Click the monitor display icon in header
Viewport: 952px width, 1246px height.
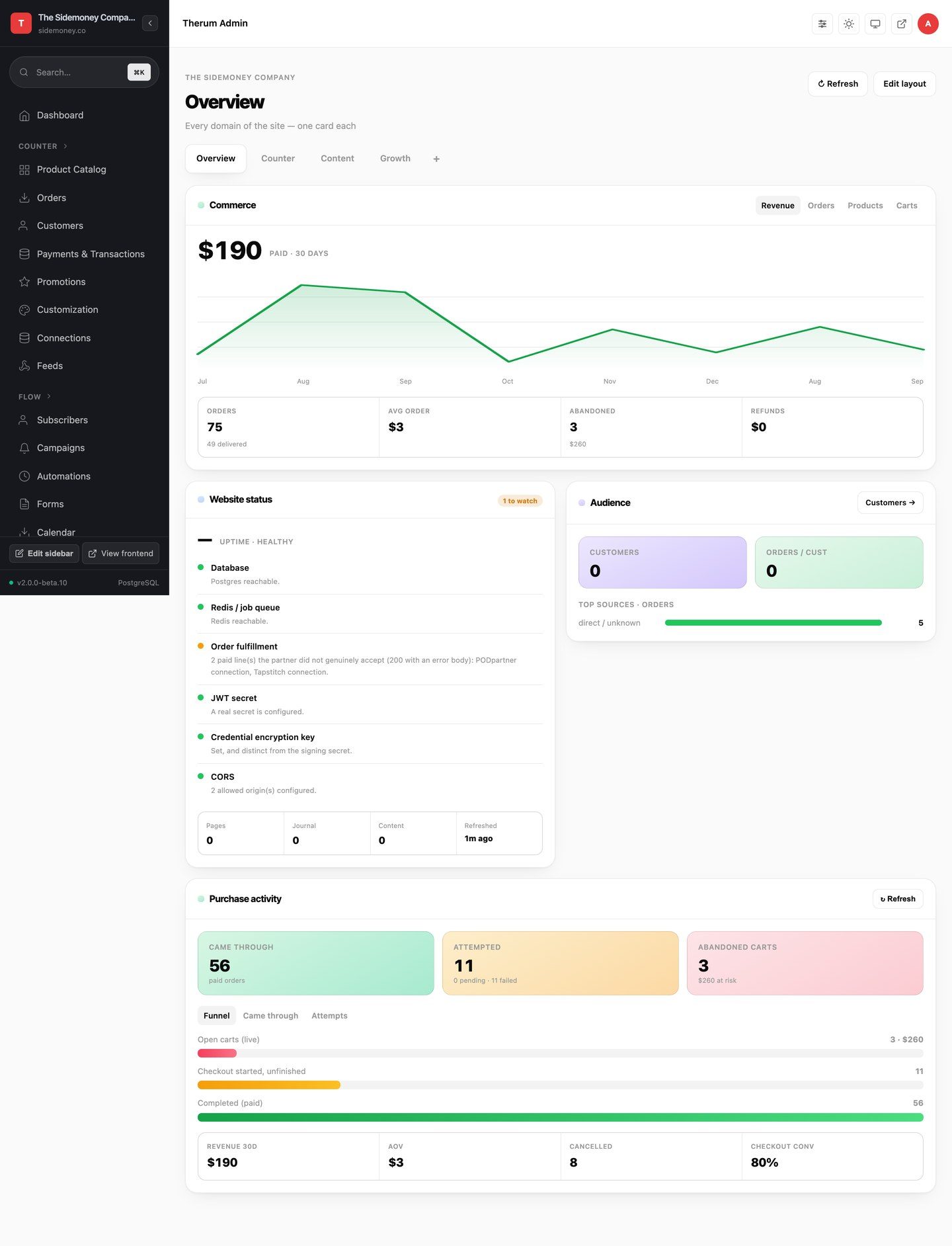(x=875, y=24)
